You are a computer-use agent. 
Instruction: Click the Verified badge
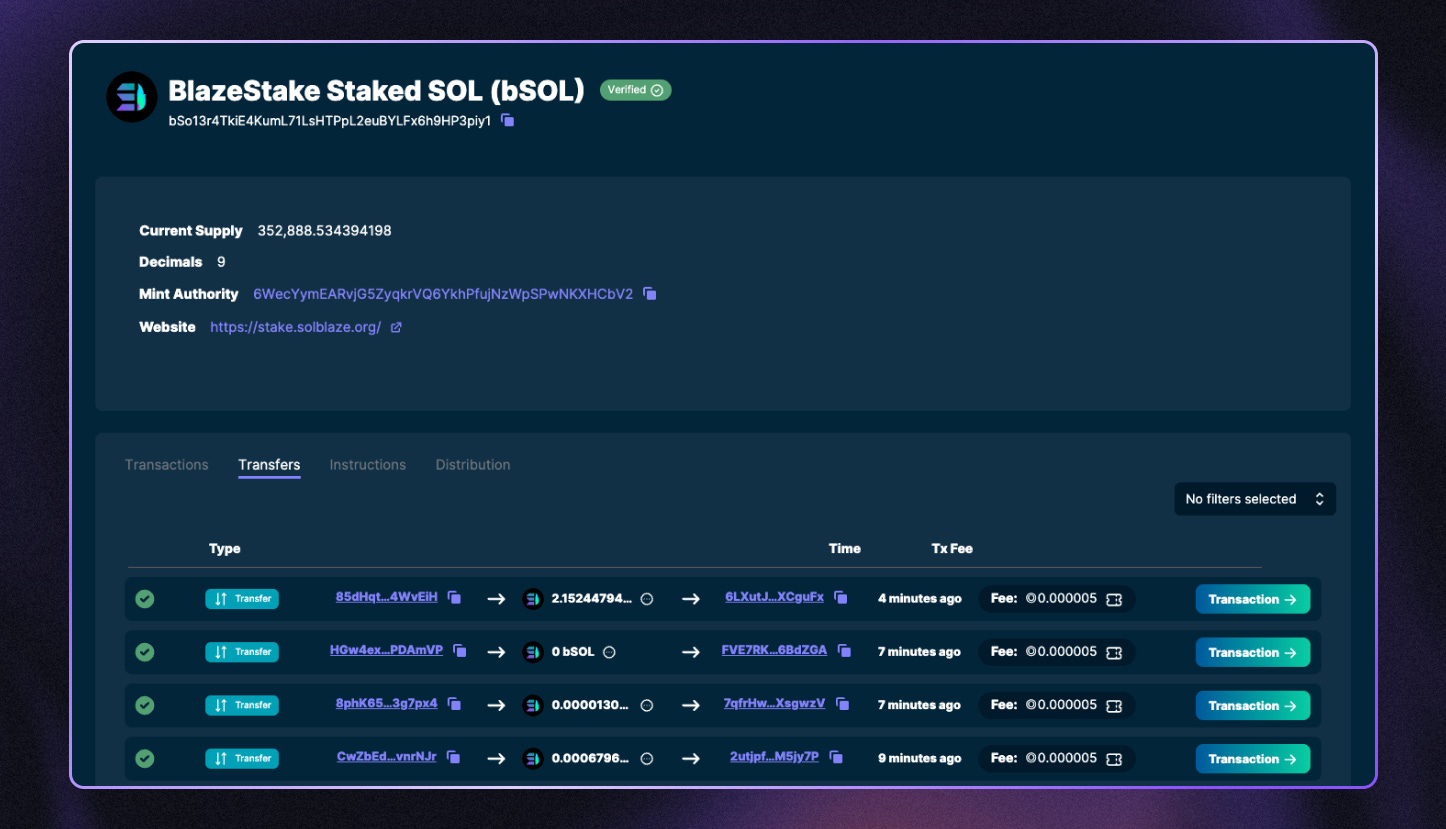click(x=636, y=90)
